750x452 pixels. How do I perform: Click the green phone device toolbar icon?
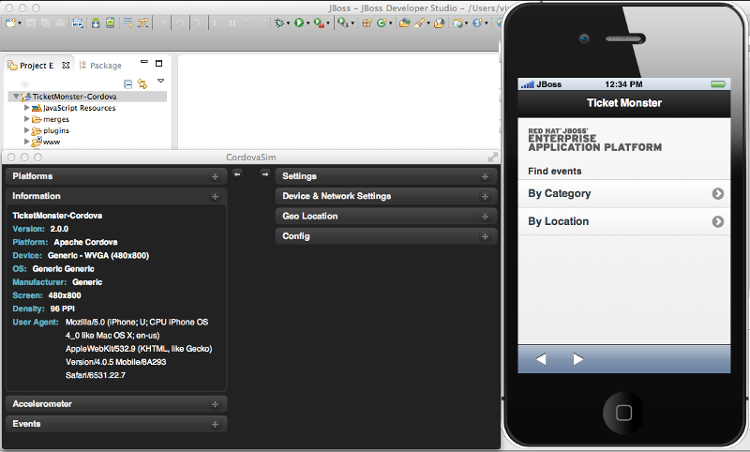point(110,22)
